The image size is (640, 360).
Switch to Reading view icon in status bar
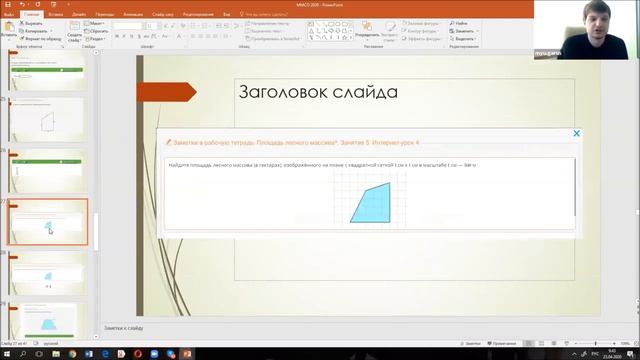point(554,344)
